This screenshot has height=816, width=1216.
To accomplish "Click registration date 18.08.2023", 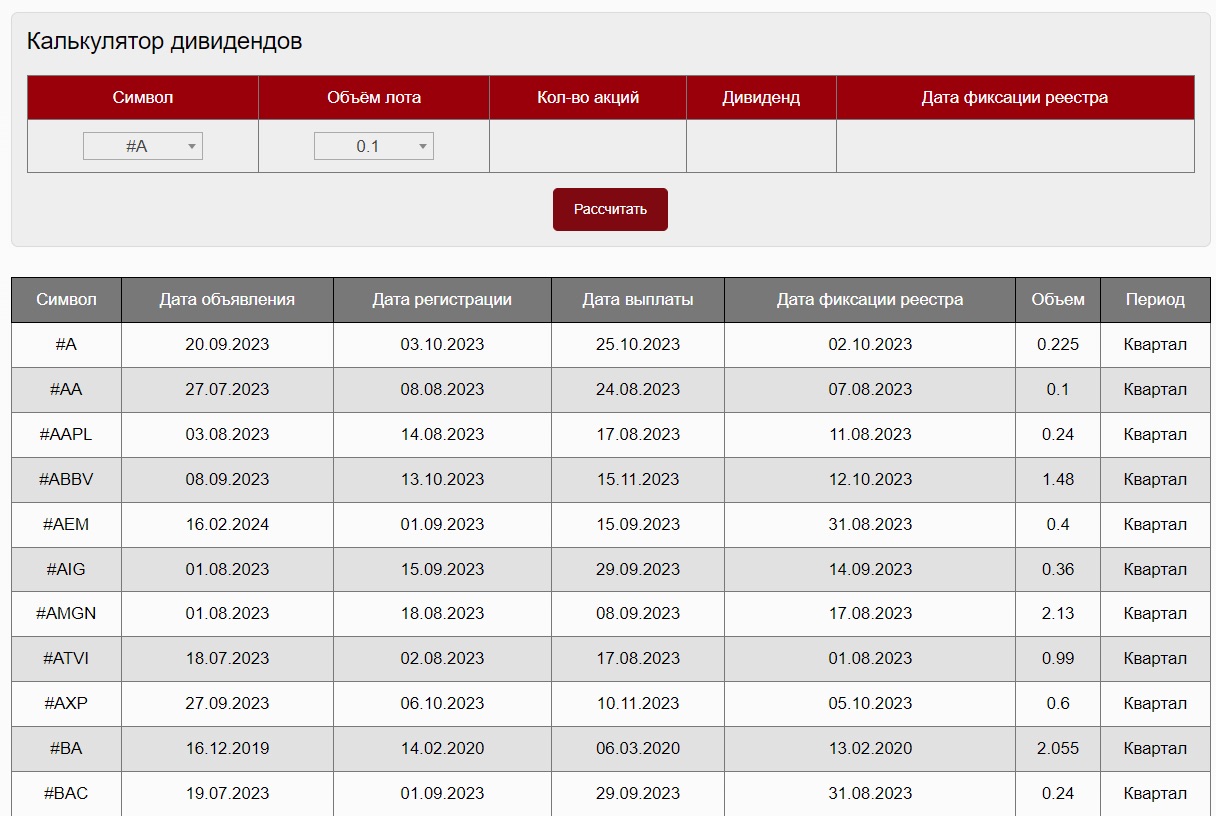I will coord(442,614).
